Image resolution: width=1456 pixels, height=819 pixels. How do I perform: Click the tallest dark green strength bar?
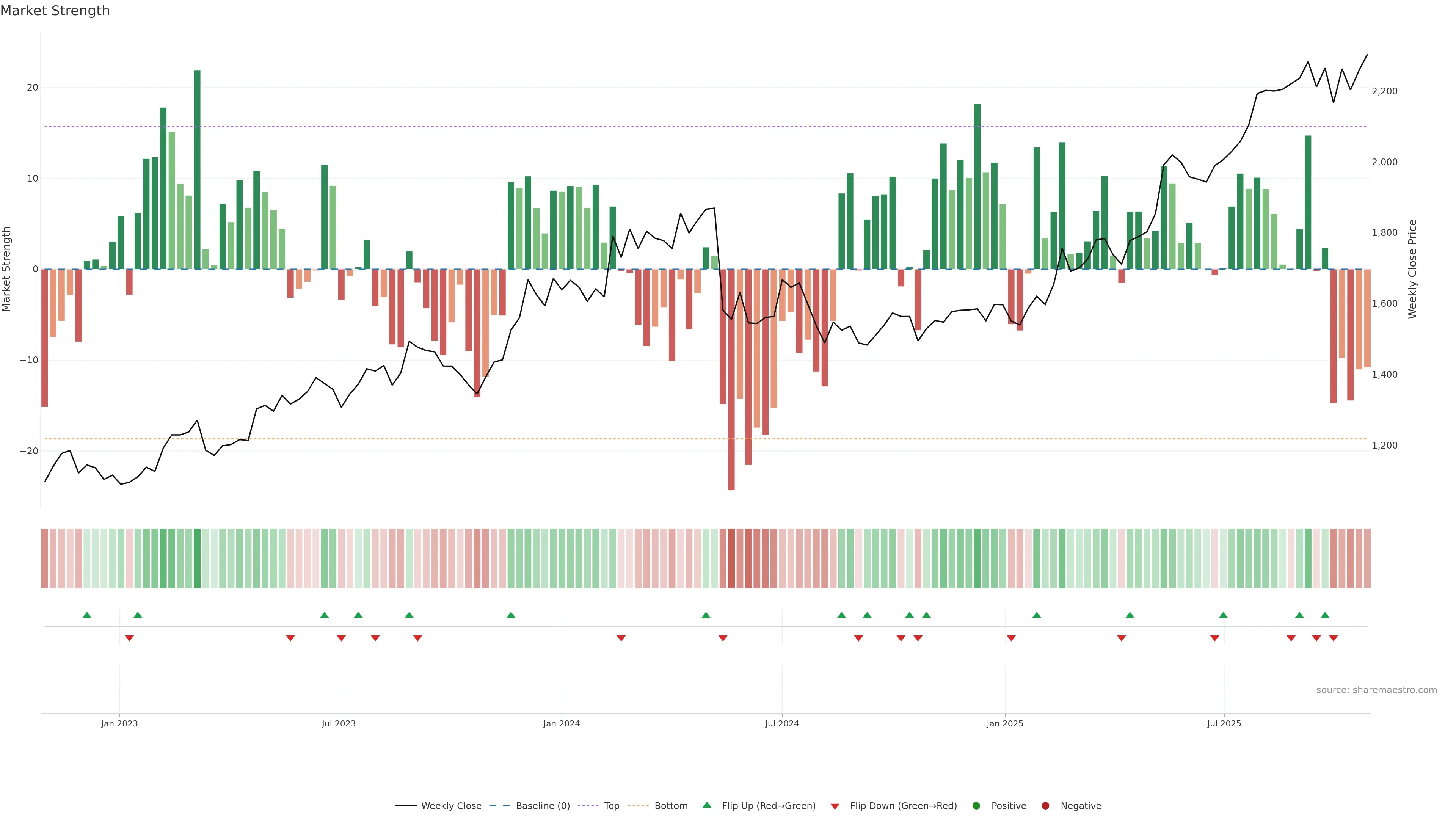[197, 169]
